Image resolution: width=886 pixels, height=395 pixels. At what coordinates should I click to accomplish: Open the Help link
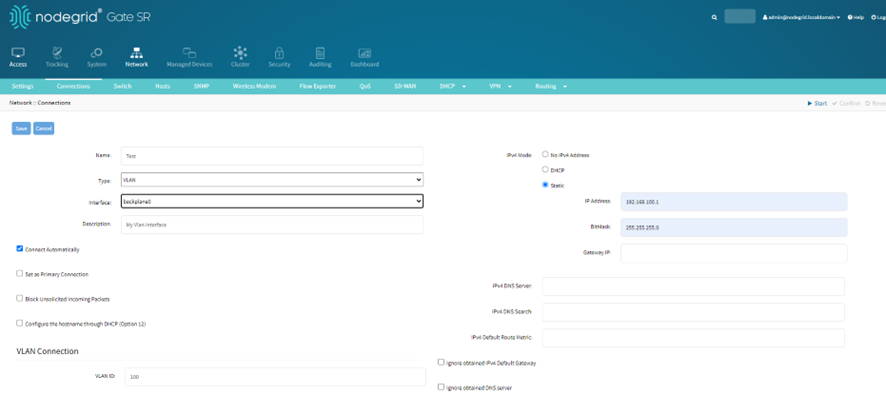click(x=855, y=18)
